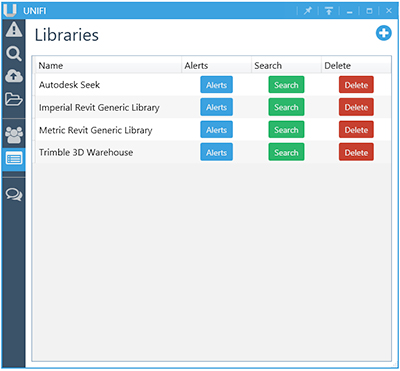Delete the Trimble 3D Warehouse library
The height and width of the screenshot is (371, 400).
click(356, 152)
